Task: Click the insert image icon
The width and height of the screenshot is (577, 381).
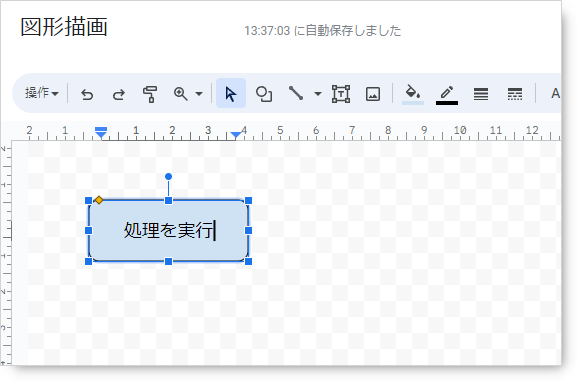Action: [x=373, y=94]
